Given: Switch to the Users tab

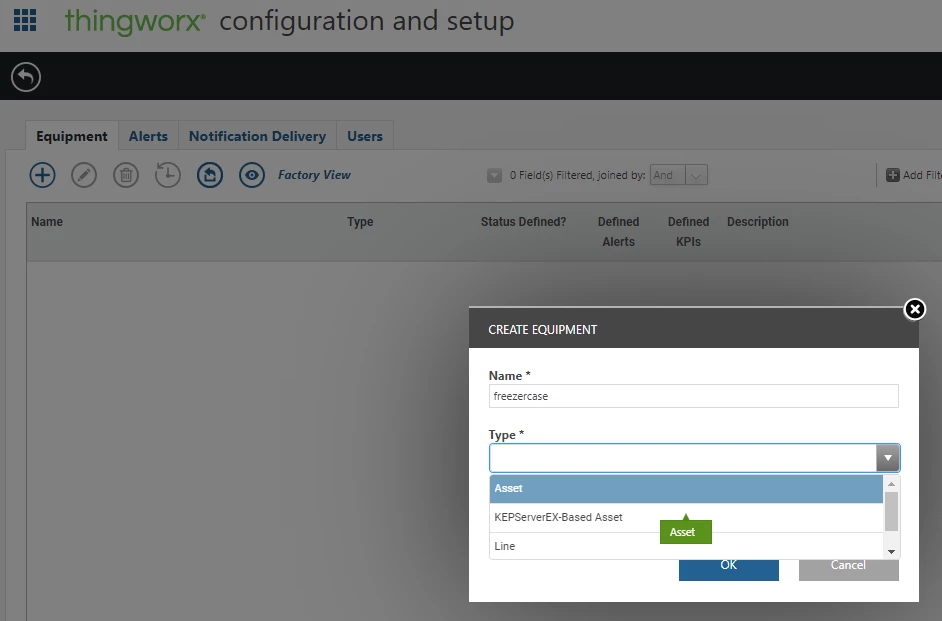Looking at the screenshot, I should (365, 136).
